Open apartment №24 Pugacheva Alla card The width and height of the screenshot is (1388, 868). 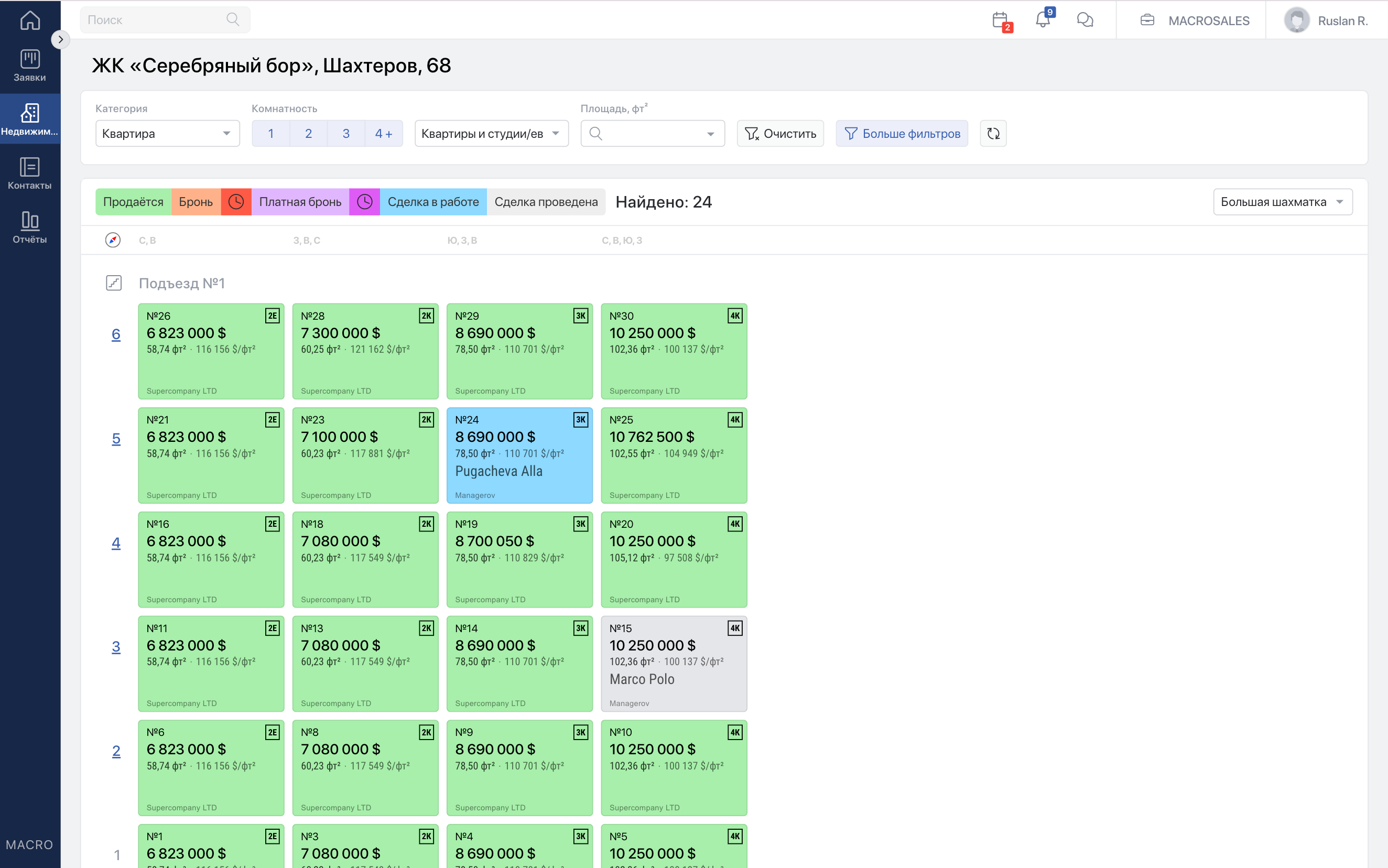click(519, 456)
